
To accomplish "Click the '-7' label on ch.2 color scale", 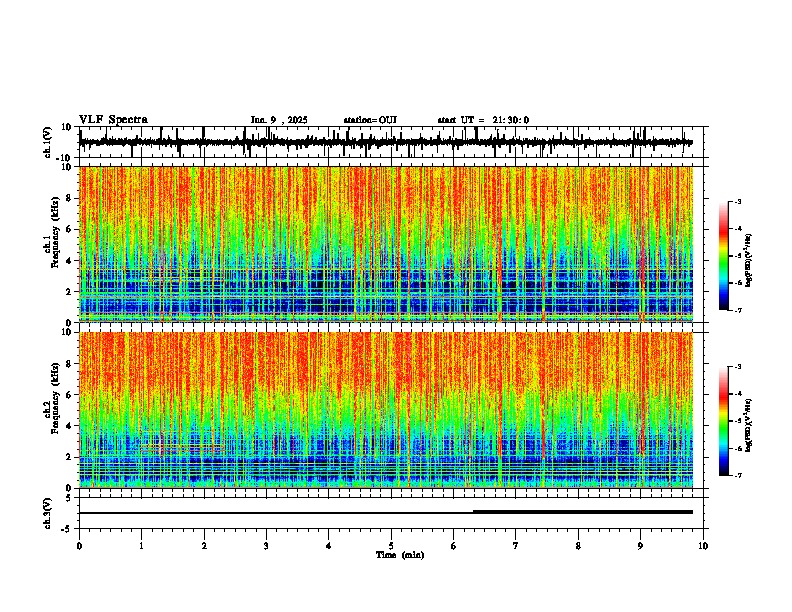I will pyautogui.click(x=738, y=475).
